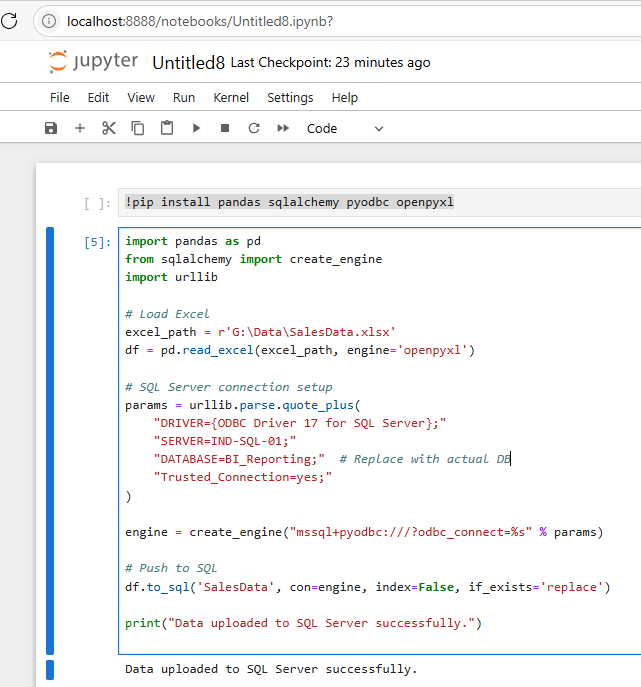Select the pip install cell

pyautogui.click(x=379, y=202)
